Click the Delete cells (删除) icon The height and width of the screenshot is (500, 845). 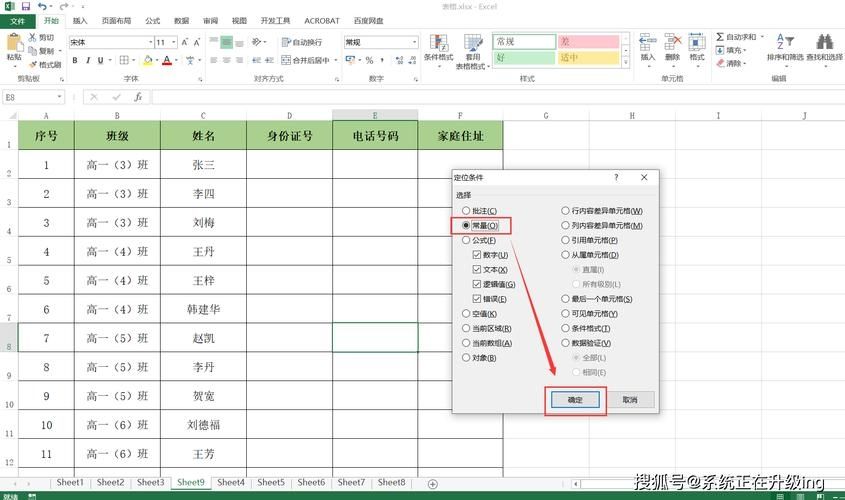point(672,43)
